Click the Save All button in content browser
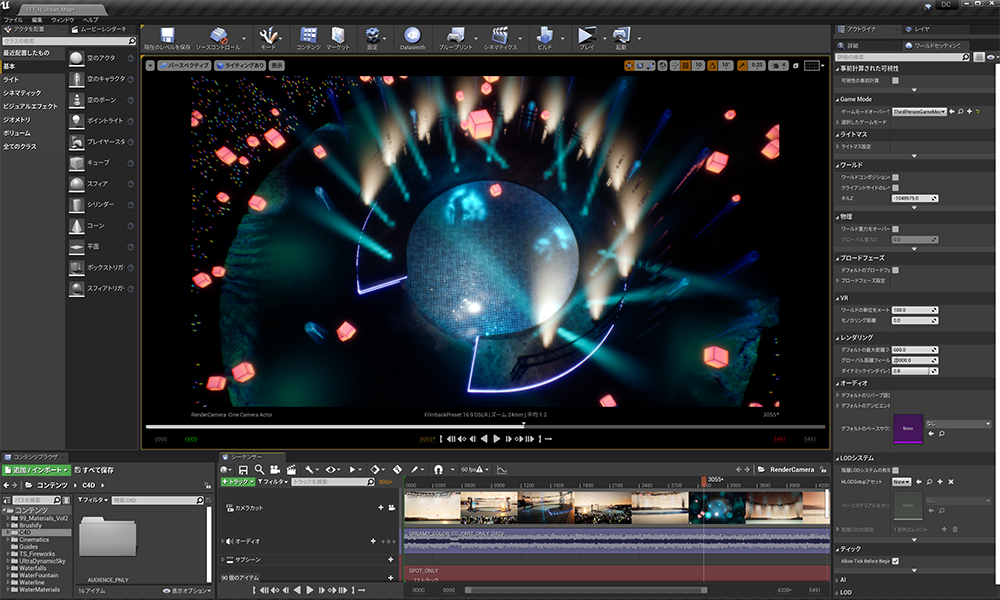The height and width of the screenshot is (600, 1000). click(x=93, y=469)
